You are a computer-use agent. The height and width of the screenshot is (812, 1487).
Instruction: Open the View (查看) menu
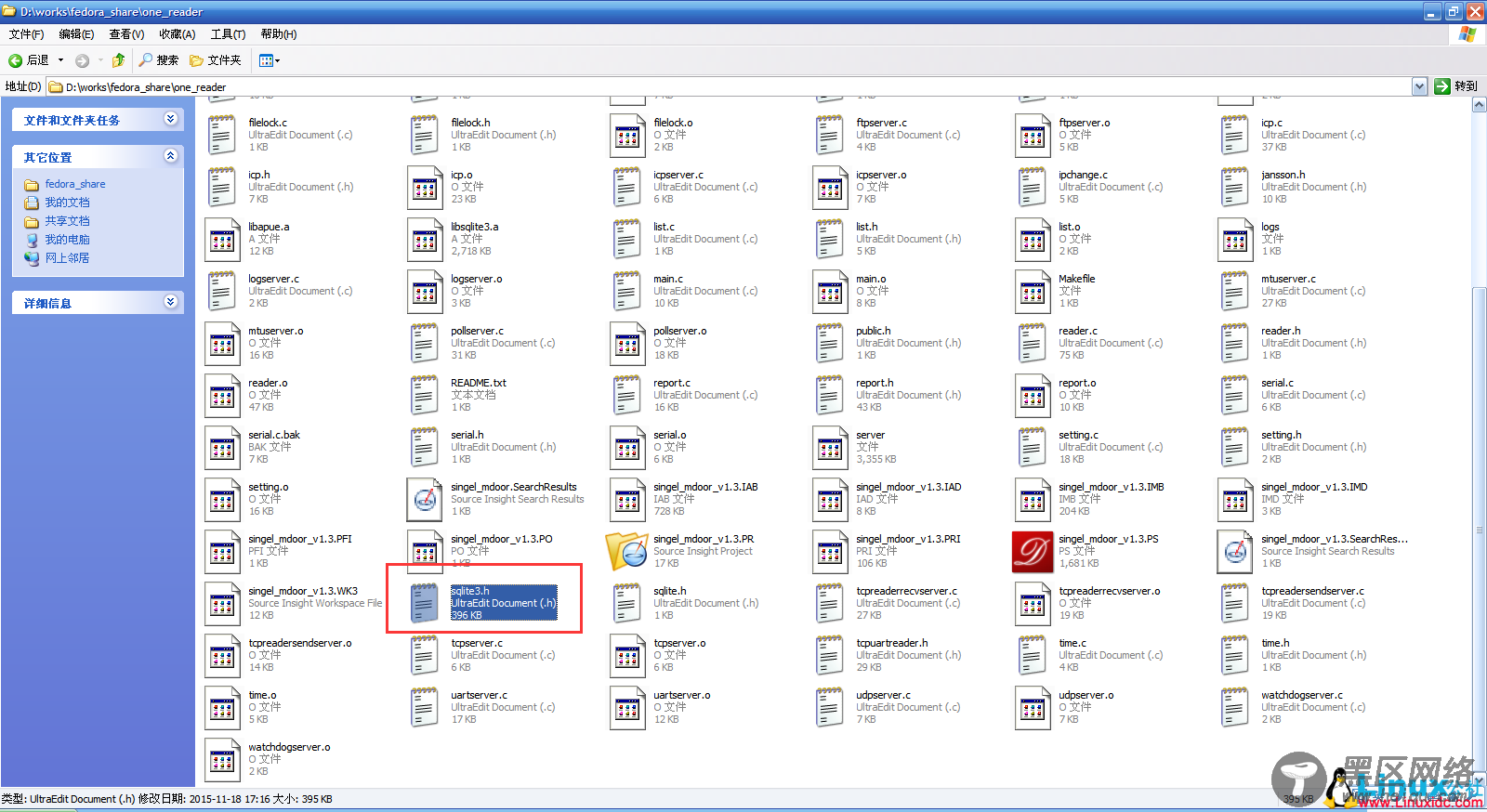pos(126,34)
